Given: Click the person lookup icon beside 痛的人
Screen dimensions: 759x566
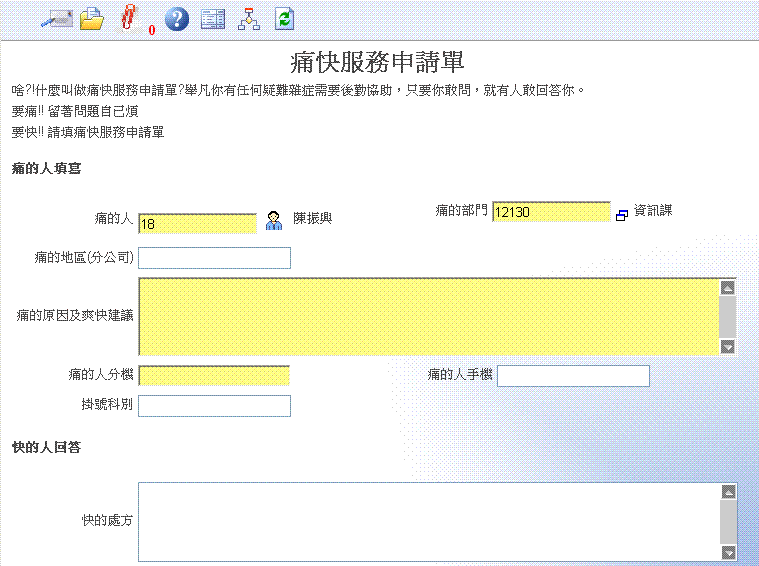Looking at the screenshot, I should (x=274, y=221).
